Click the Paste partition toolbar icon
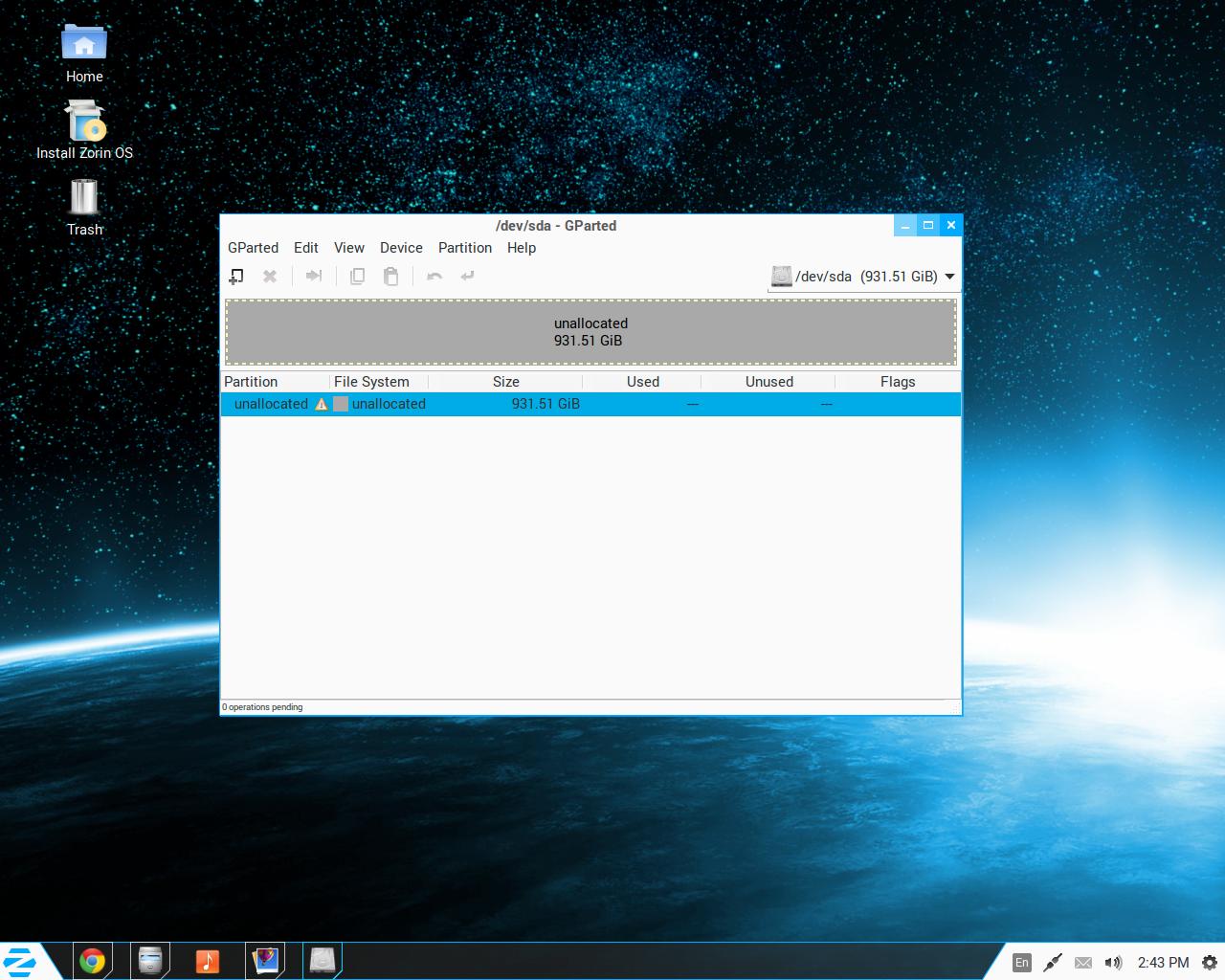Viewport: 1225px width, 980px height. [390, 277]
